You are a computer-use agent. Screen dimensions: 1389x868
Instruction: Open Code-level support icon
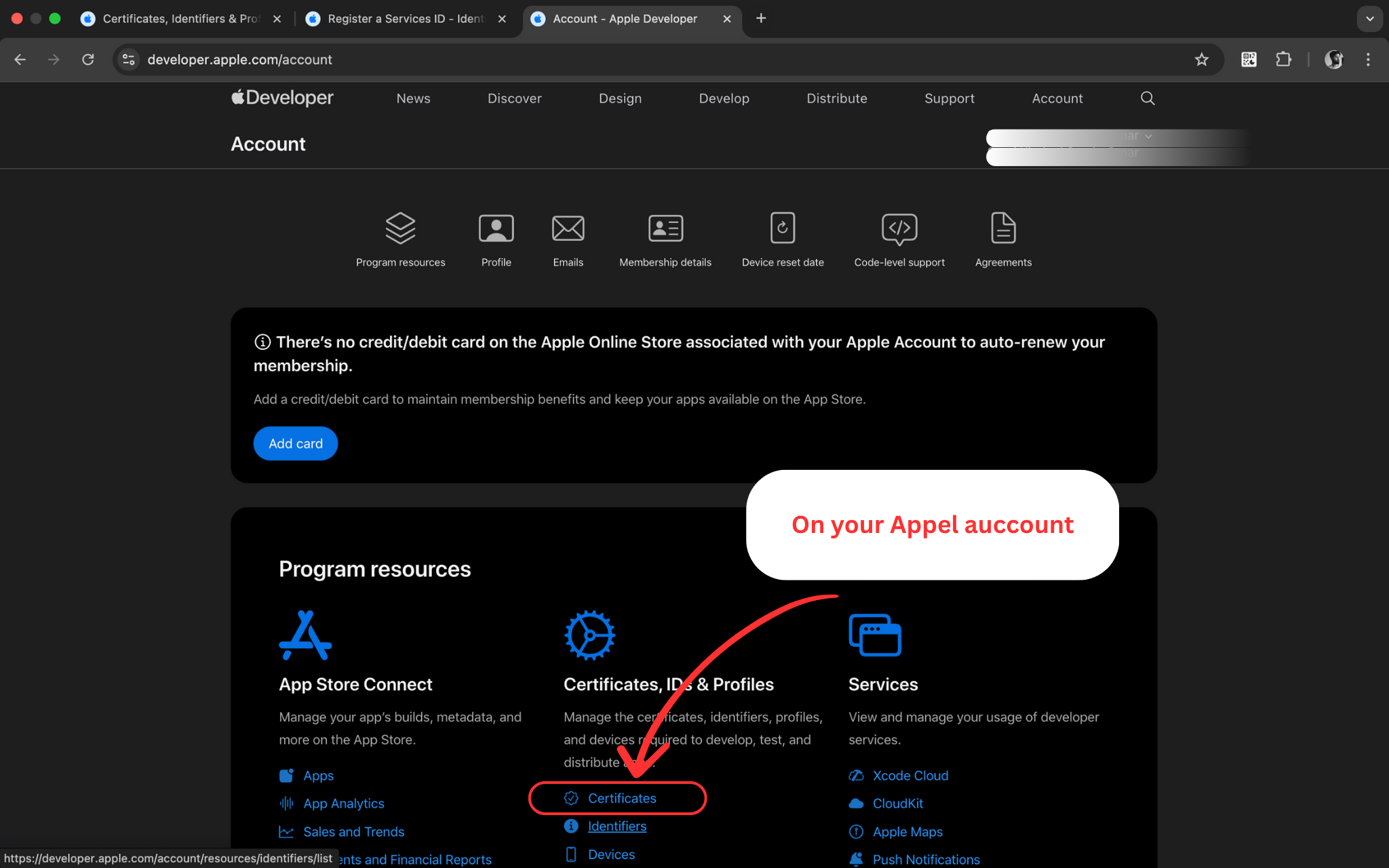click(x=899, y=229)
